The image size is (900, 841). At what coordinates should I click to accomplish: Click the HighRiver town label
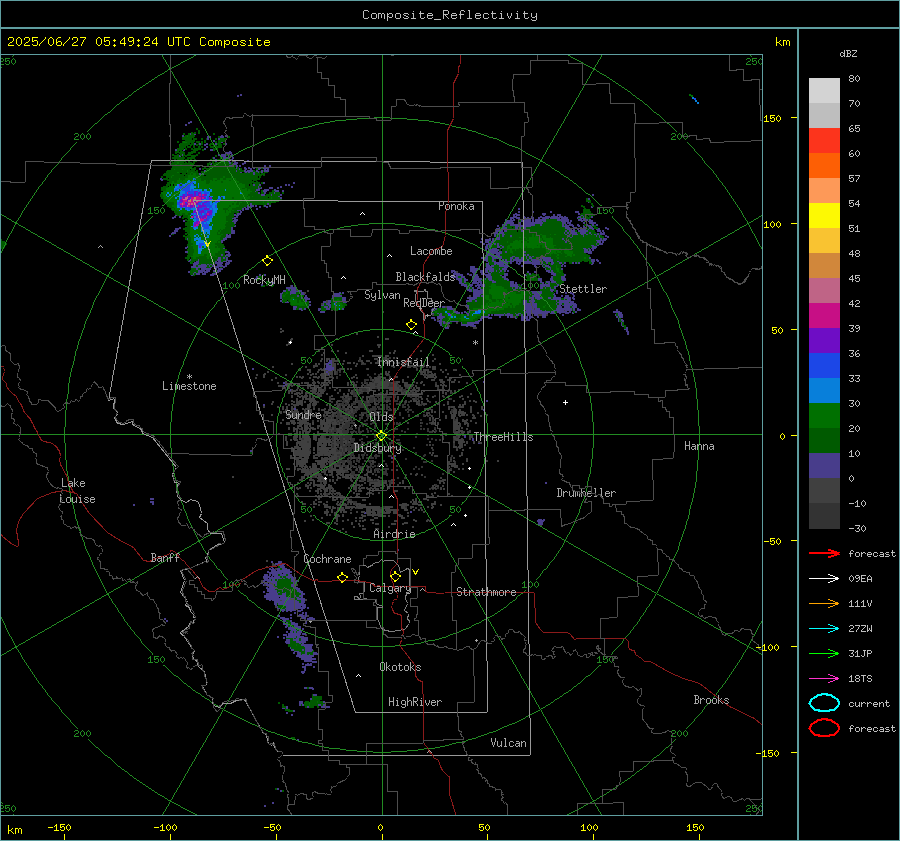[415, 702]
